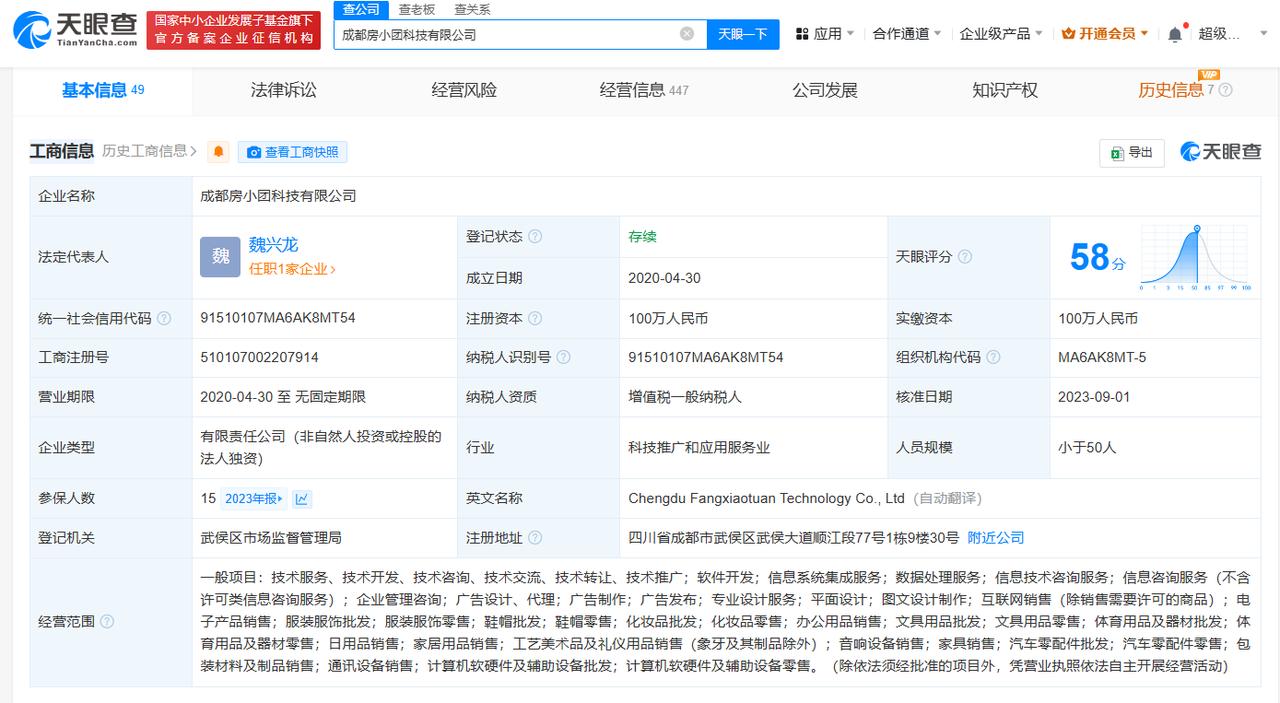Click help icon beside 经营范围

[x=107, y=622]
